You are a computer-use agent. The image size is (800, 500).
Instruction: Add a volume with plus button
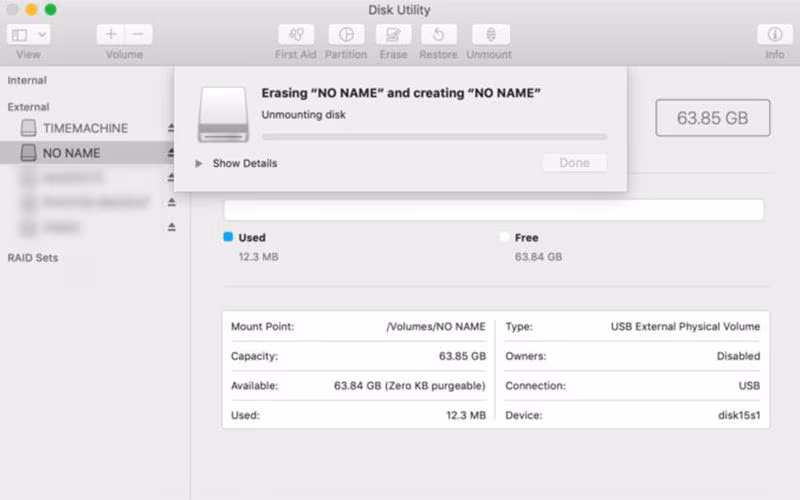click(x=111, y=35)
